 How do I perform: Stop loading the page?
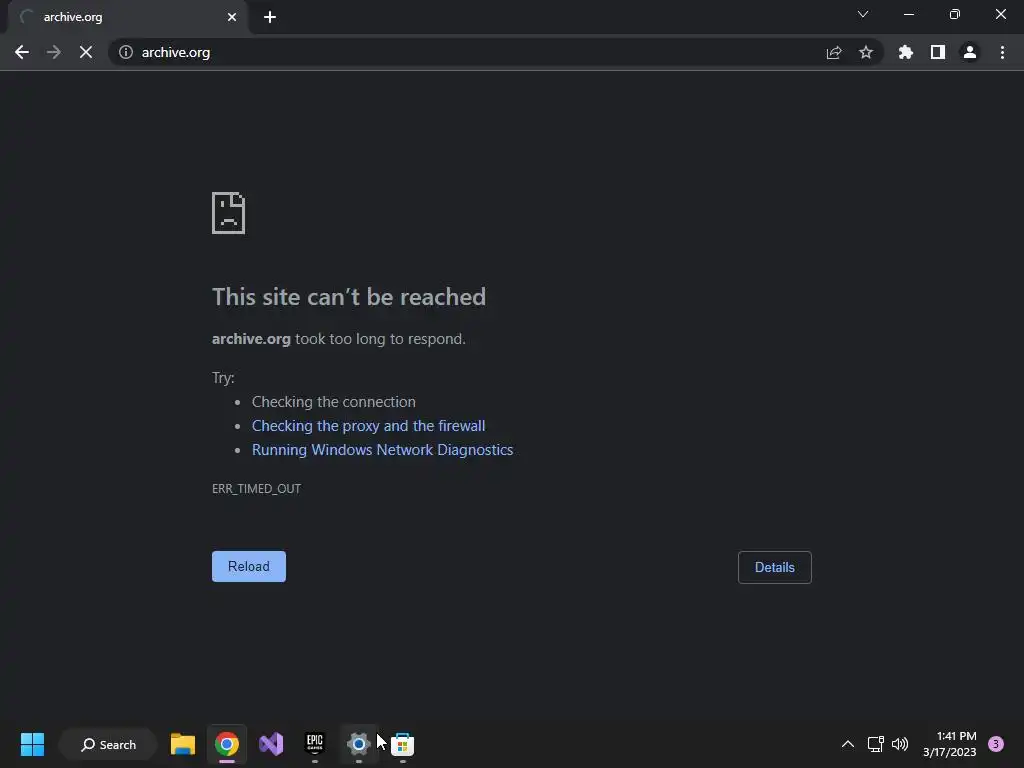[x=86, y=52]
